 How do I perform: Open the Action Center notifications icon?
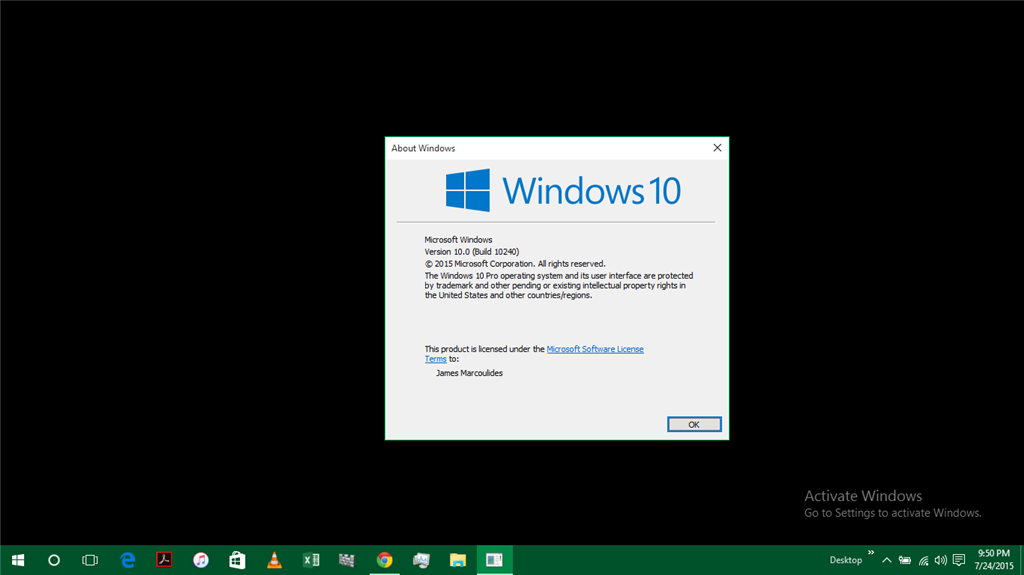point(959,560)
